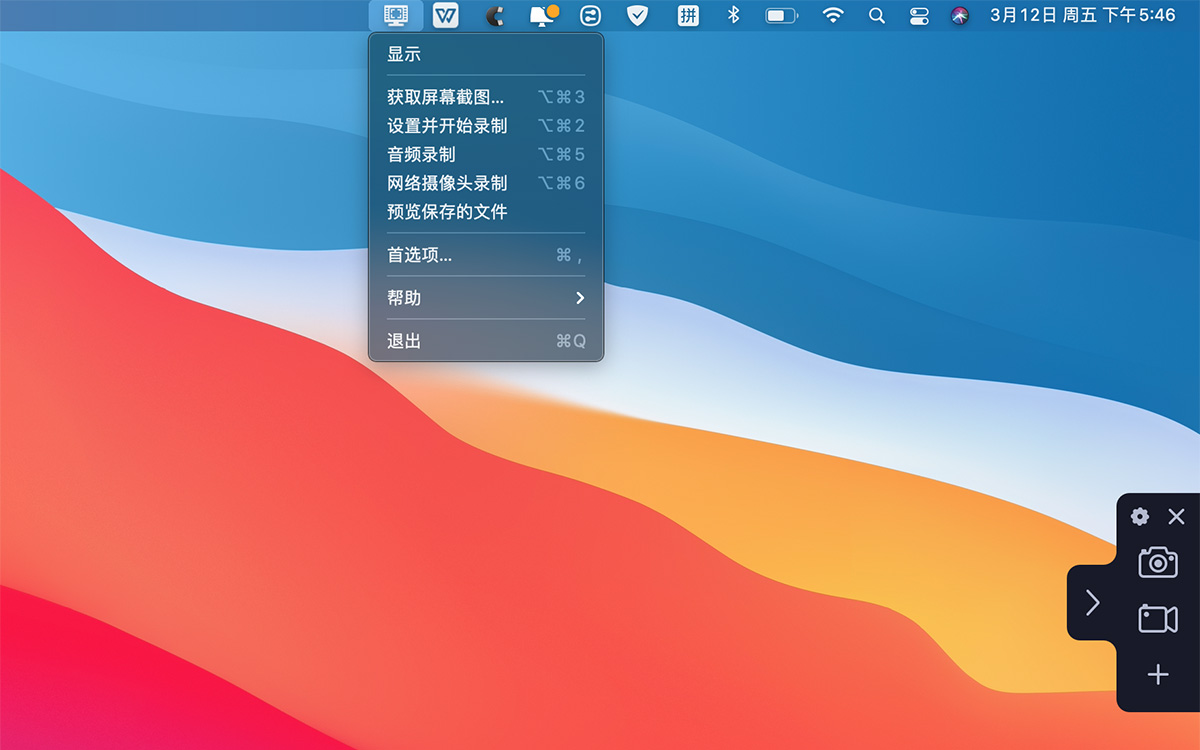The height and width of the screenshot is (750, 1200).
Task: Click the sync app menu bar icon
Action: (x=591, y=15)
